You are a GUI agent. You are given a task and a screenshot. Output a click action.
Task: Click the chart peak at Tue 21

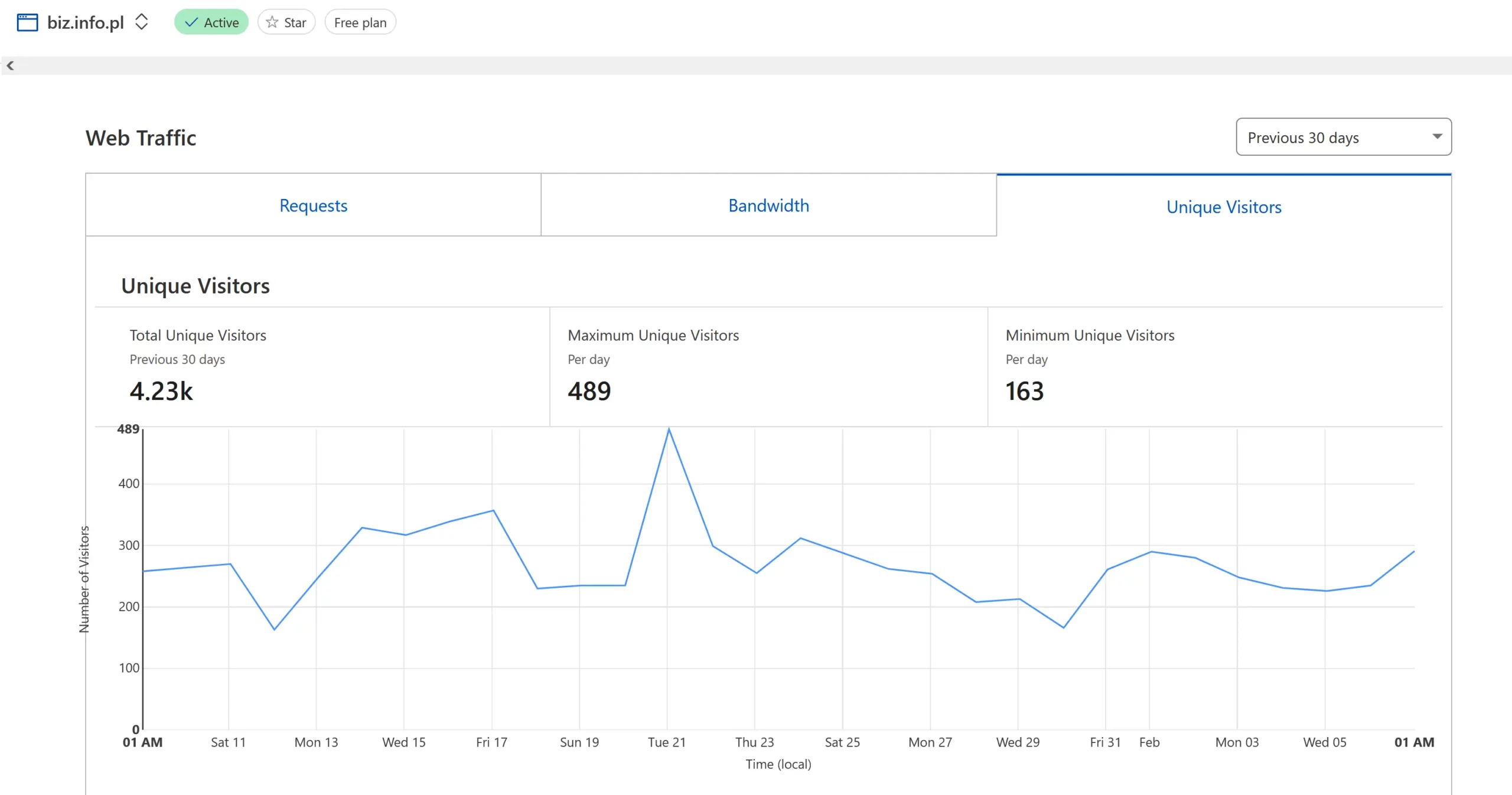pos(669,429)
